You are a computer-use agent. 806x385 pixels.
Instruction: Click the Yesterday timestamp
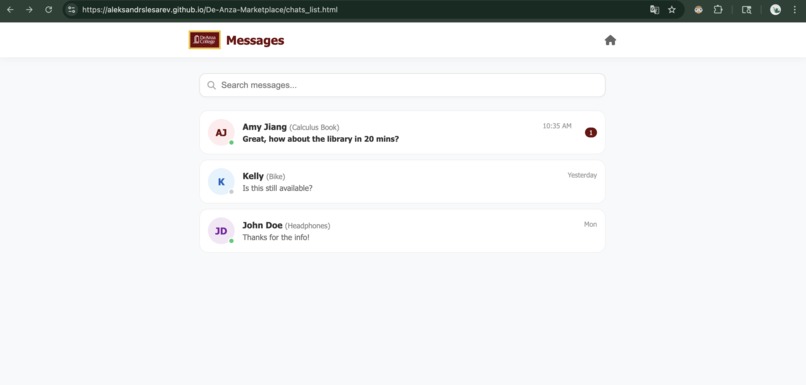582,175
